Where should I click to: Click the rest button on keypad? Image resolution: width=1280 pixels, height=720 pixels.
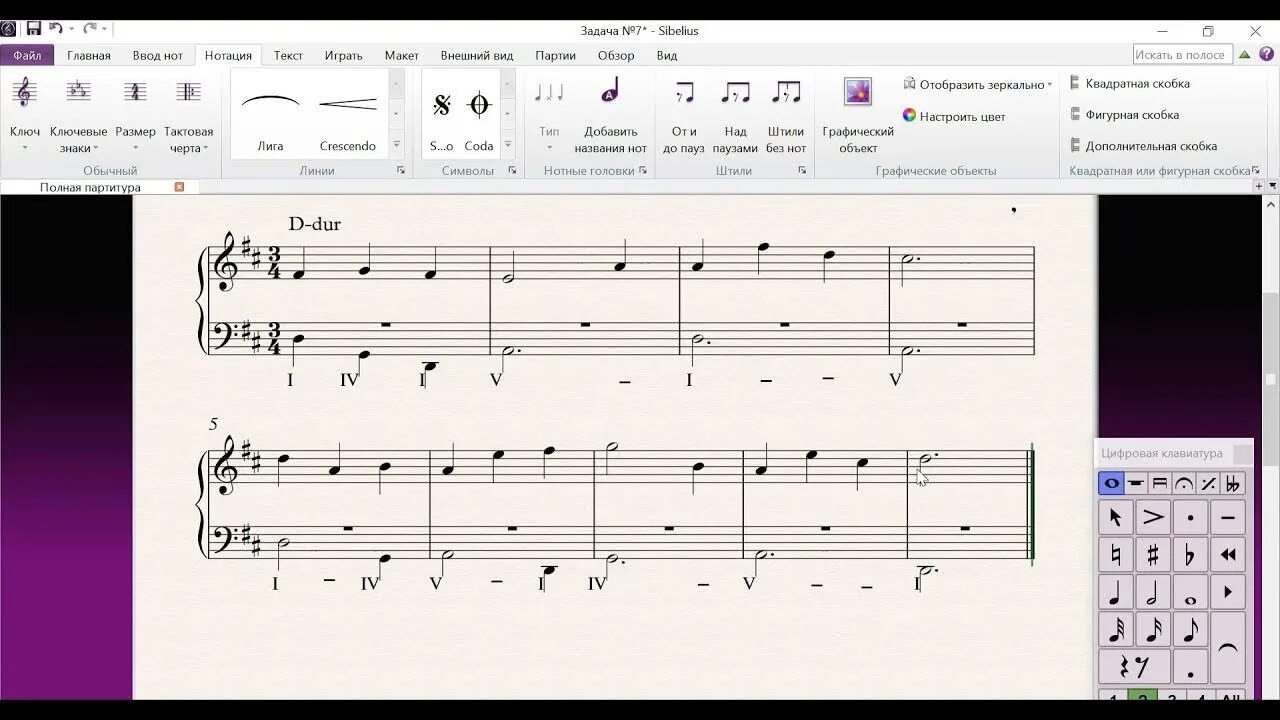click(x=1134, y=666)
